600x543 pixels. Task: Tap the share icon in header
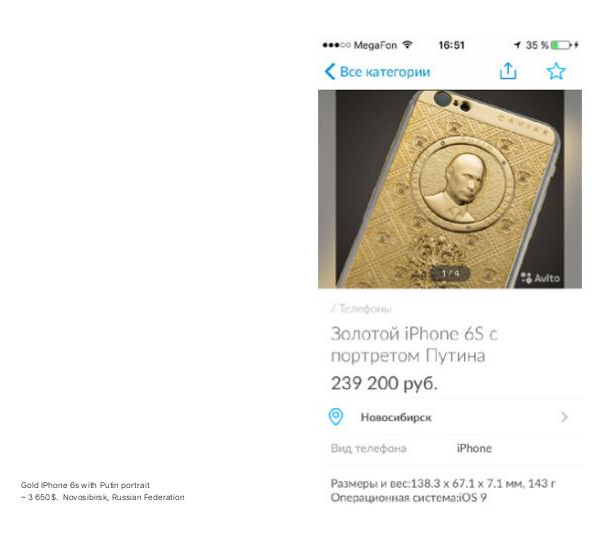tap(508, 71)
